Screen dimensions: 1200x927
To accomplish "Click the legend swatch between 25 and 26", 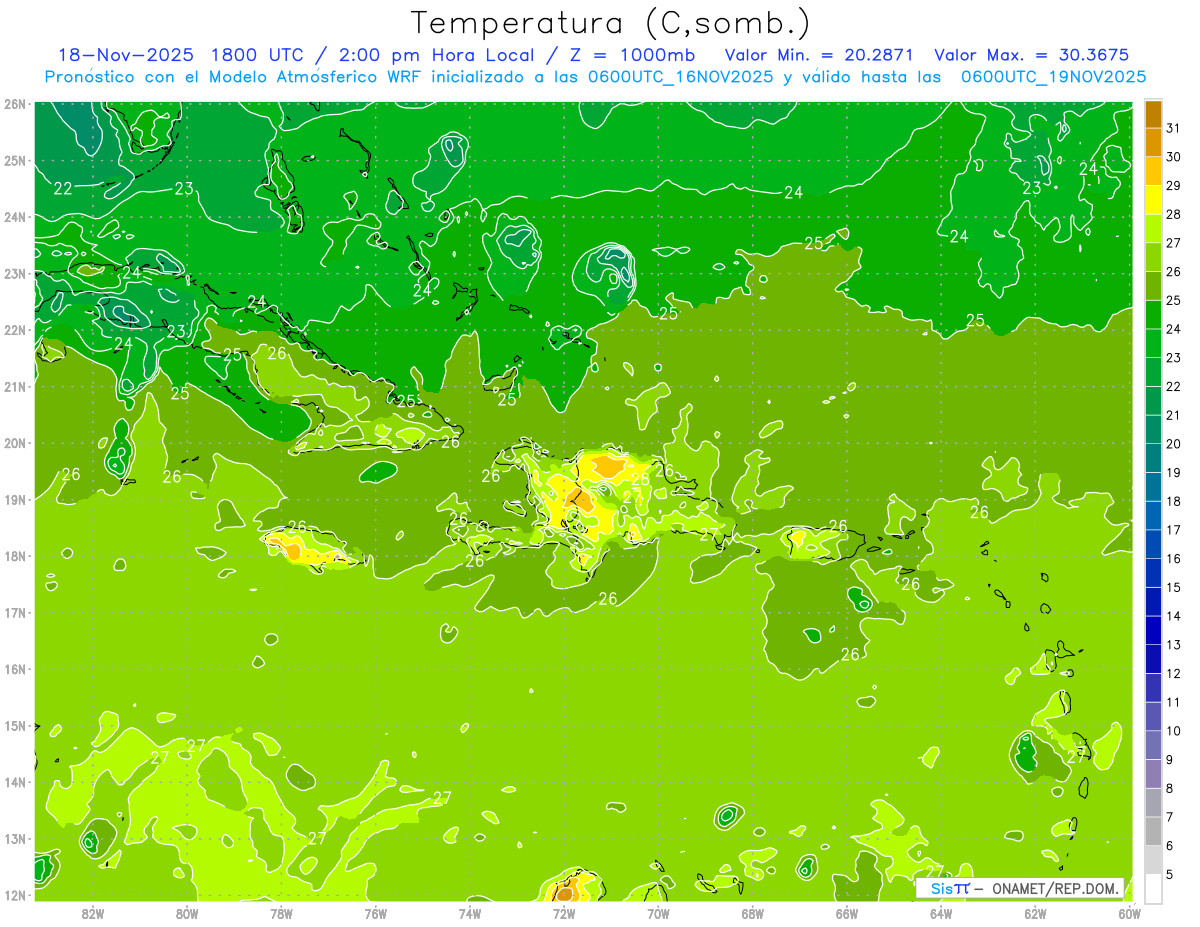I will tap(1154, 286).
